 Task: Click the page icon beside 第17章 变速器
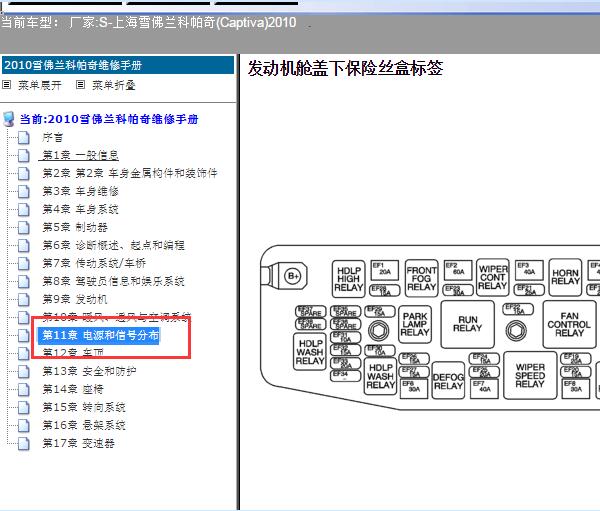click(x=24, y=443)
